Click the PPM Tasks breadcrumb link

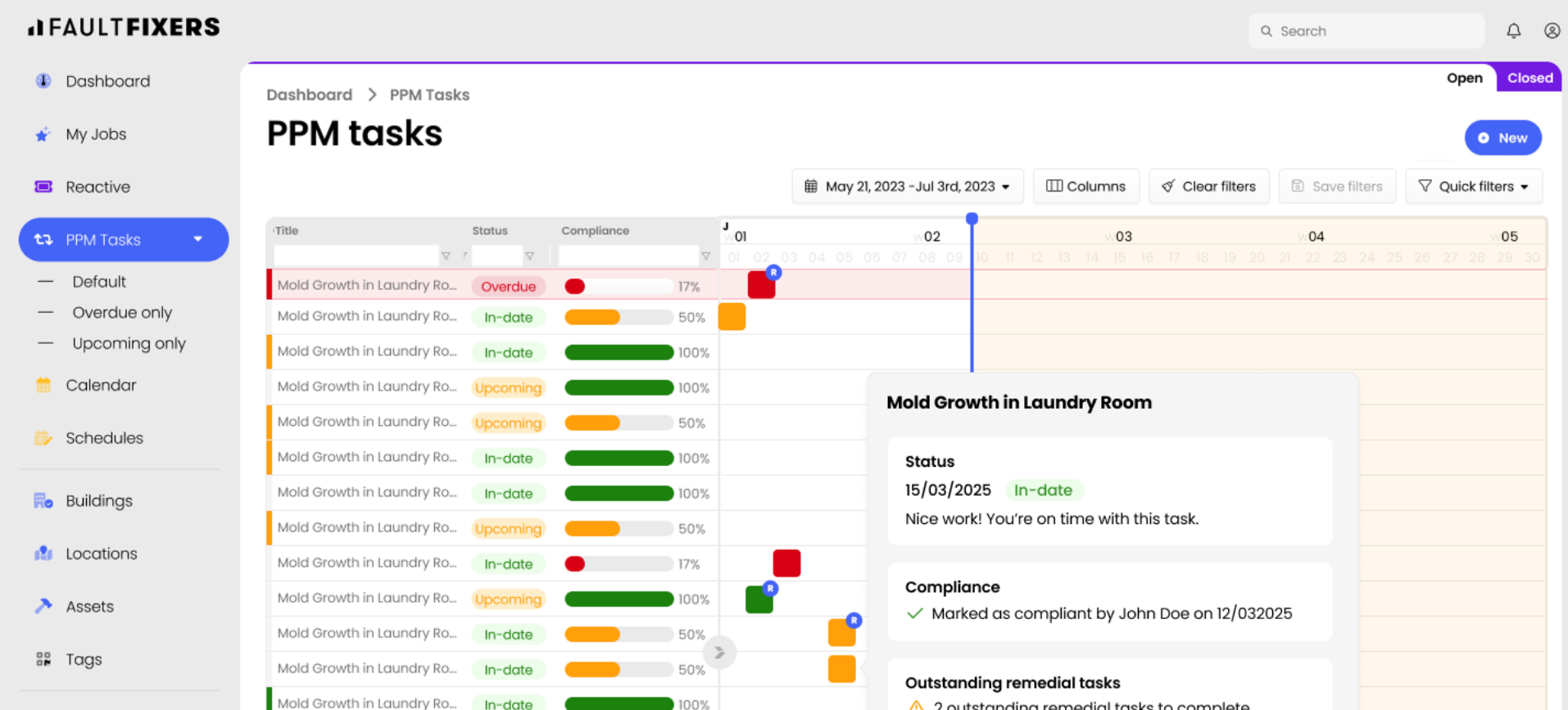(x=429, y=95)
